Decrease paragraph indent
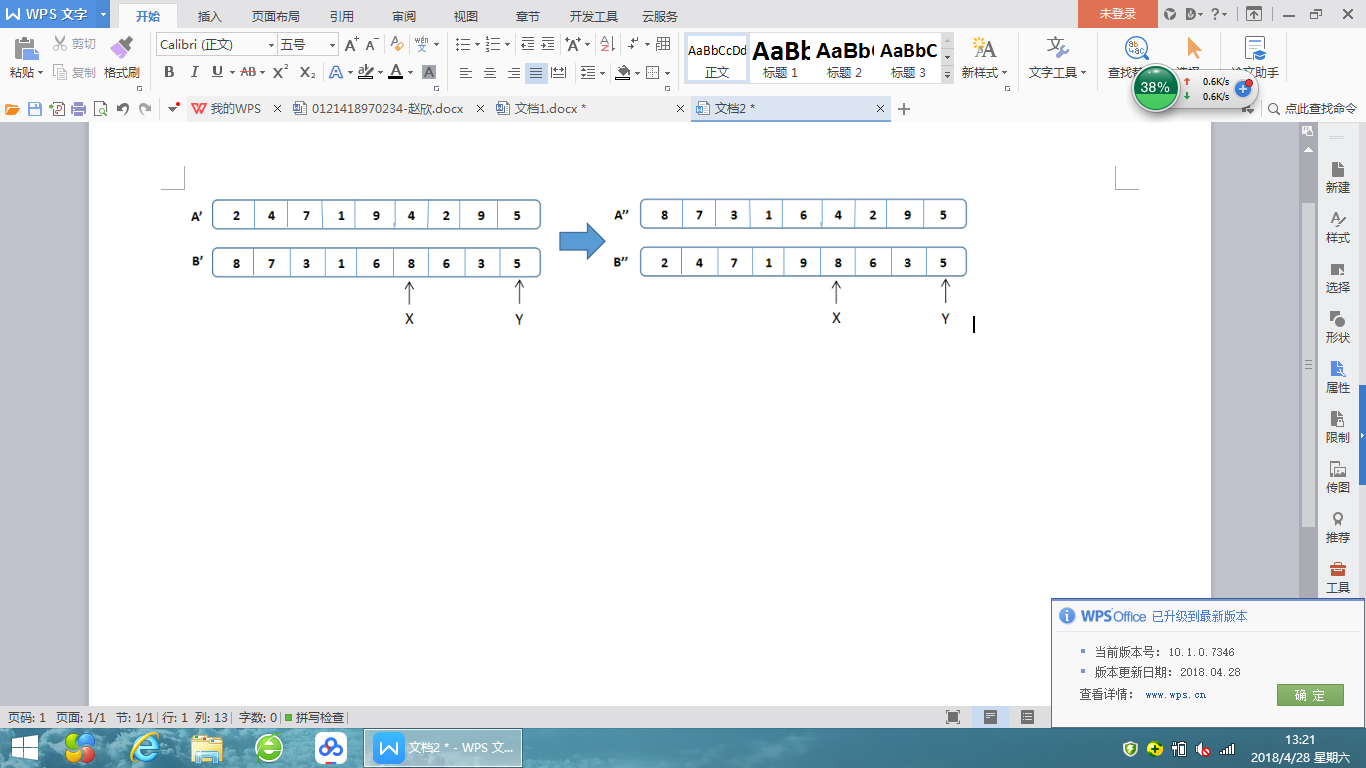 click(528, 44)
